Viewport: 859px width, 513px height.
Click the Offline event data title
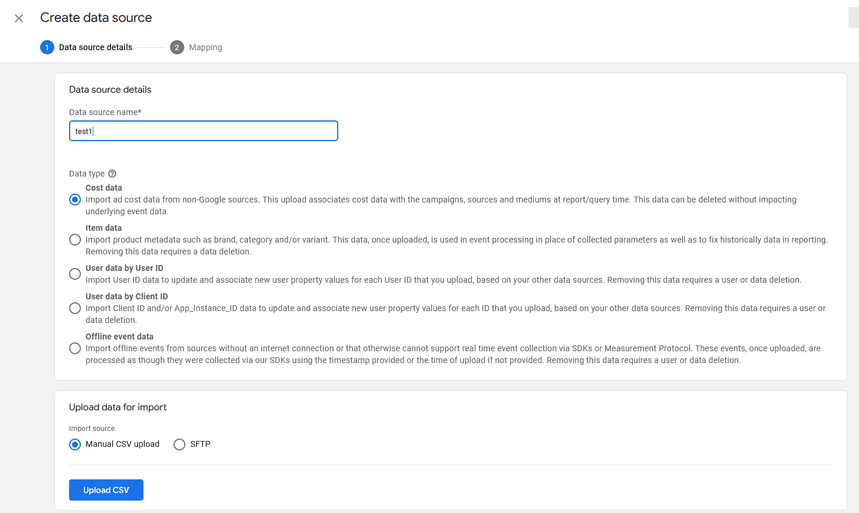[x=119, y=336]
